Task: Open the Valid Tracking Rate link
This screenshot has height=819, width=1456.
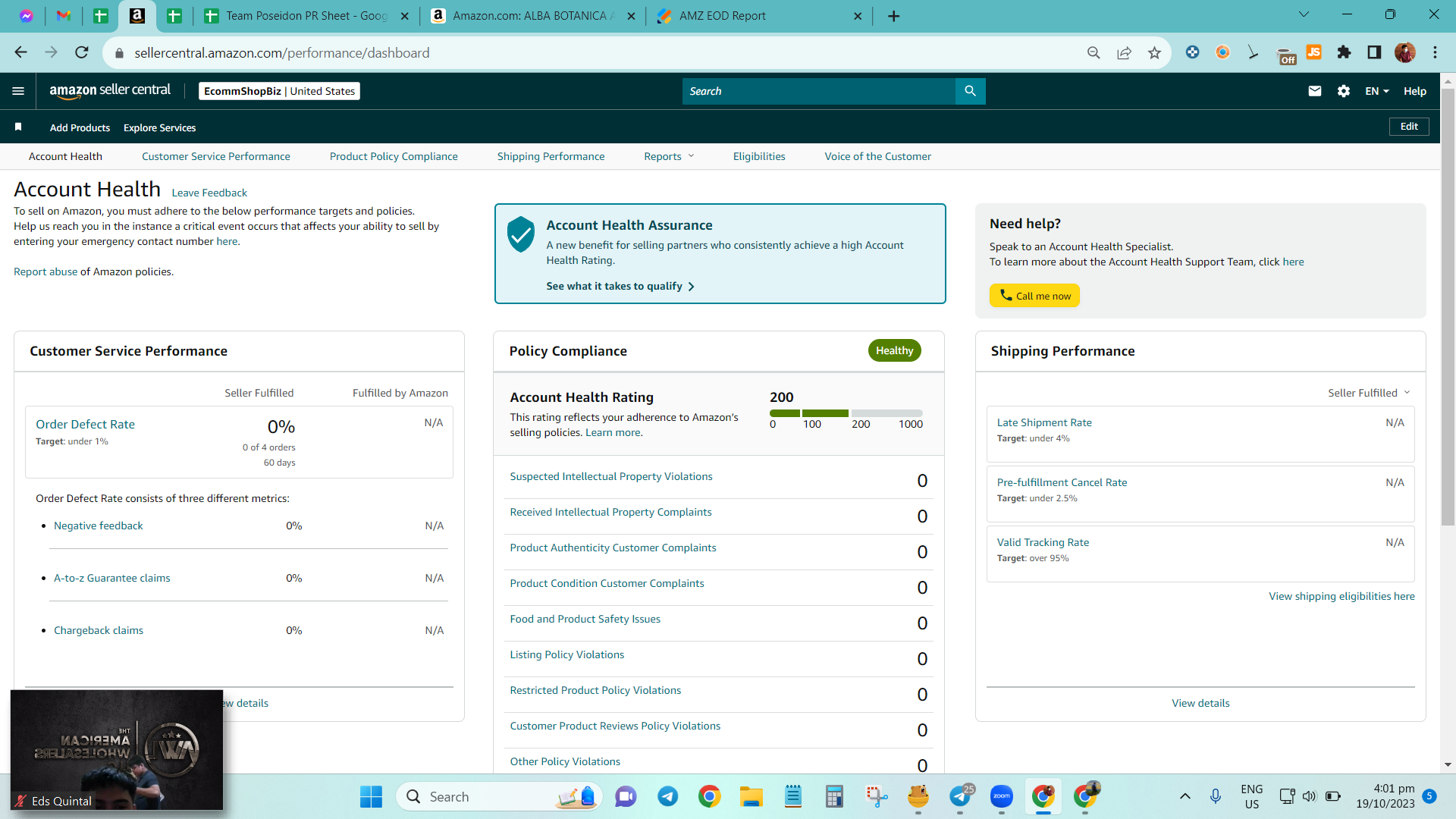Action: 1043,543
